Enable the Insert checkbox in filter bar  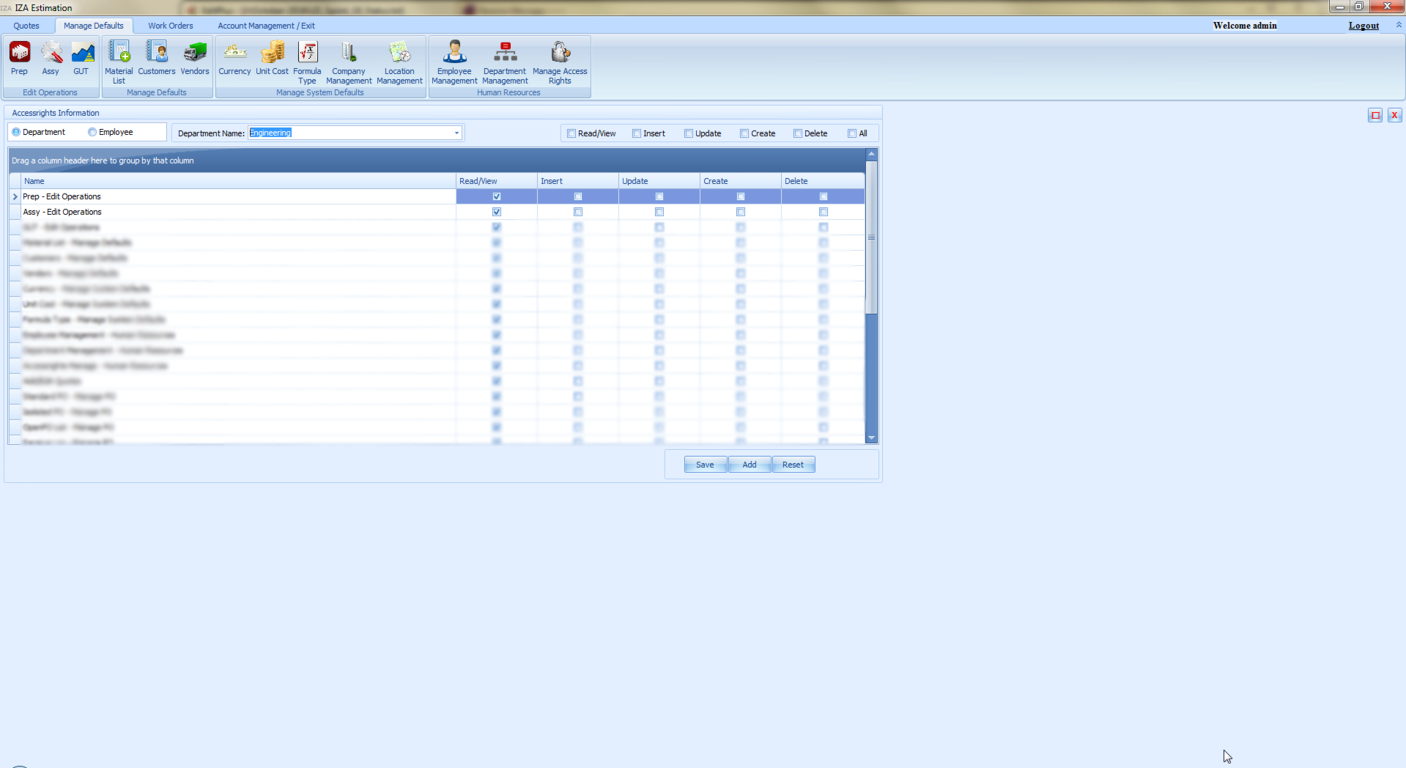(x=637, y=133)
